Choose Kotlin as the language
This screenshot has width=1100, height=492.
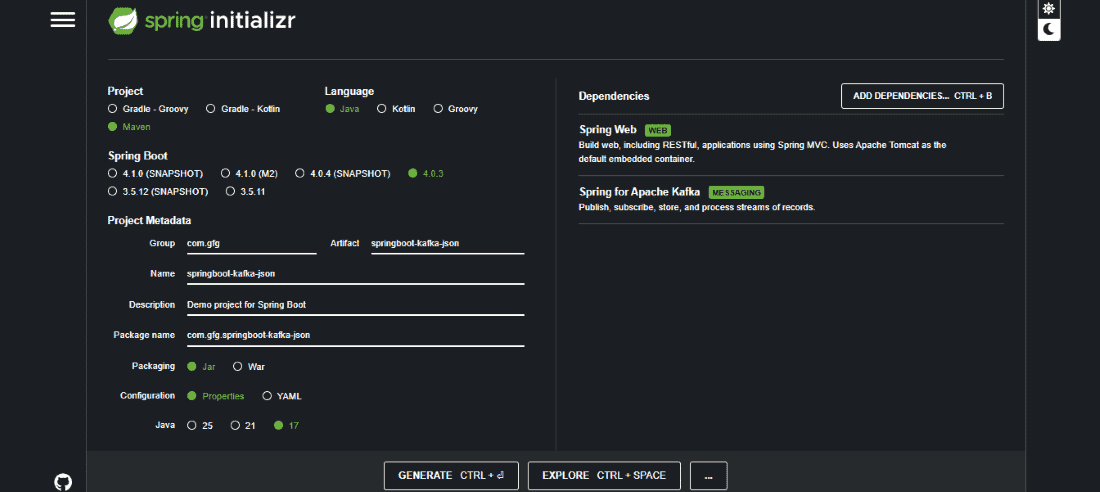click(x=396, y=109)
